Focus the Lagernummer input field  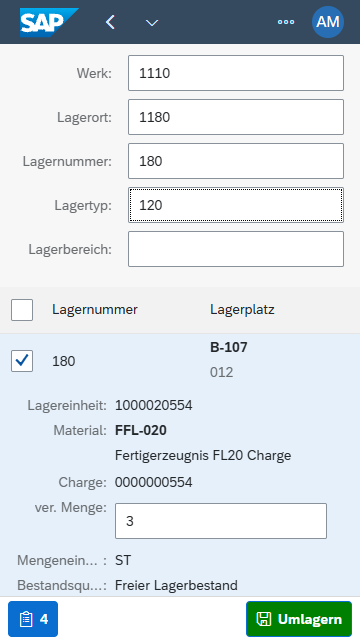click(236, 161)
